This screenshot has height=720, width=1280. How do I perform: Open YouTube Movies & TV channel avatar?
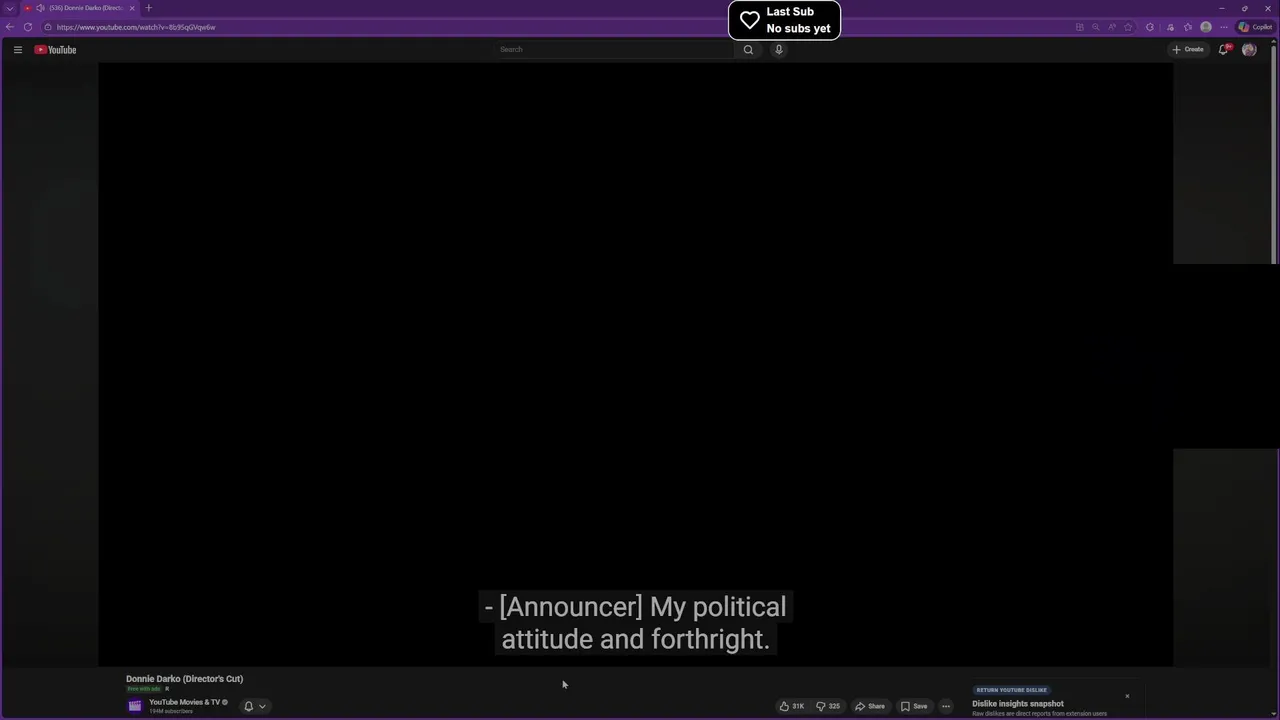tap(135, 706)
